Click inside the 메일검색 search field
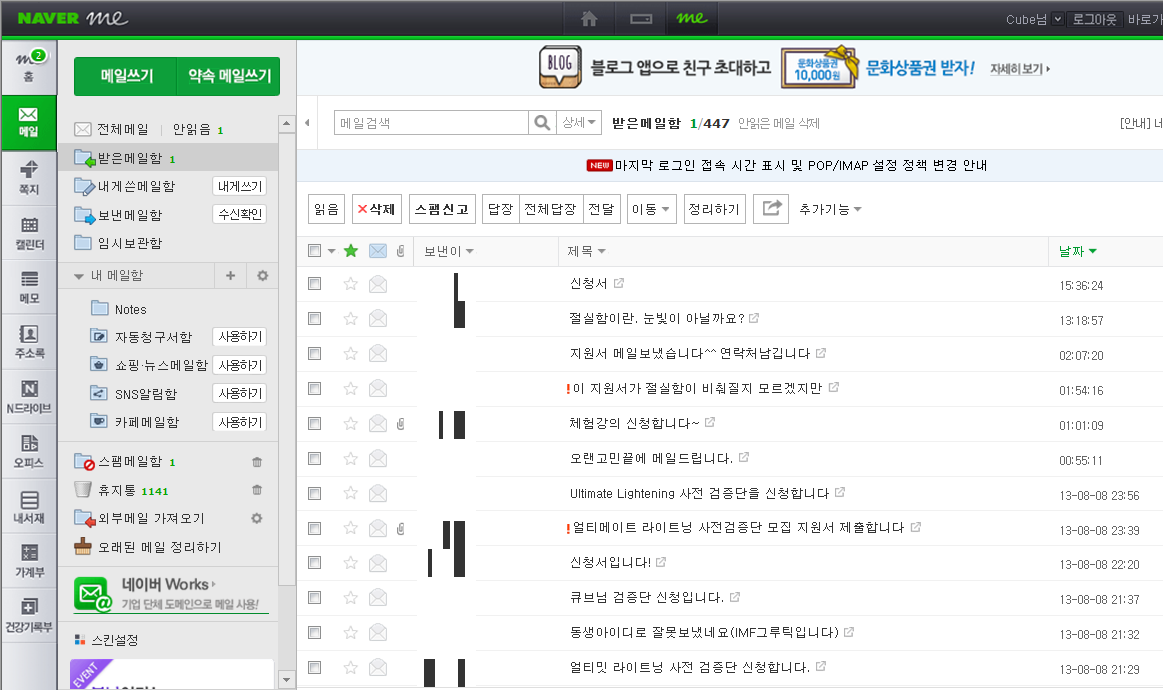The image size is (1163, 690). coord(430,121)
